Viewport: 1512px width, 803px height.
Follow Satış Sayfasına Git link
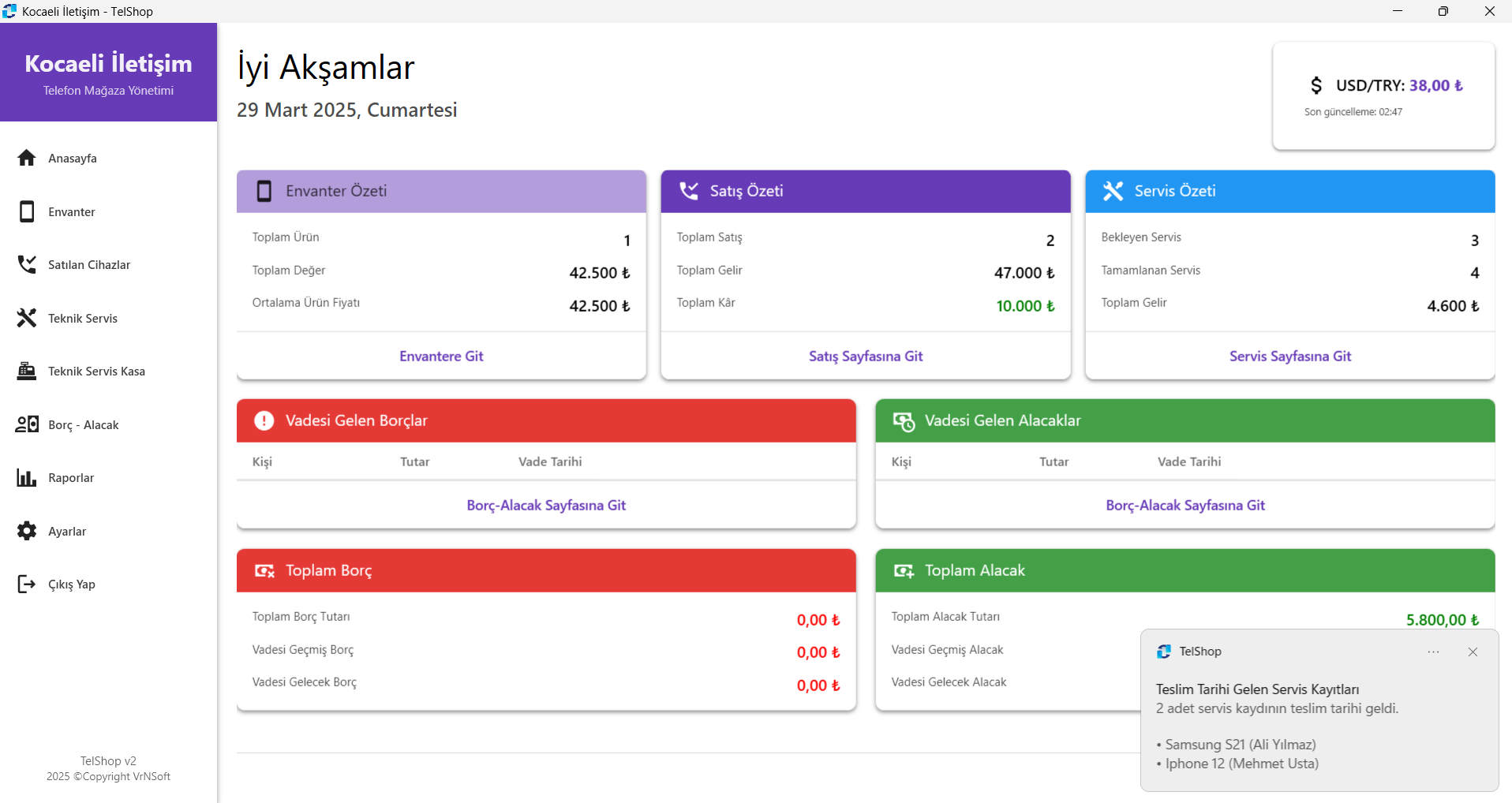click(865, 356)
